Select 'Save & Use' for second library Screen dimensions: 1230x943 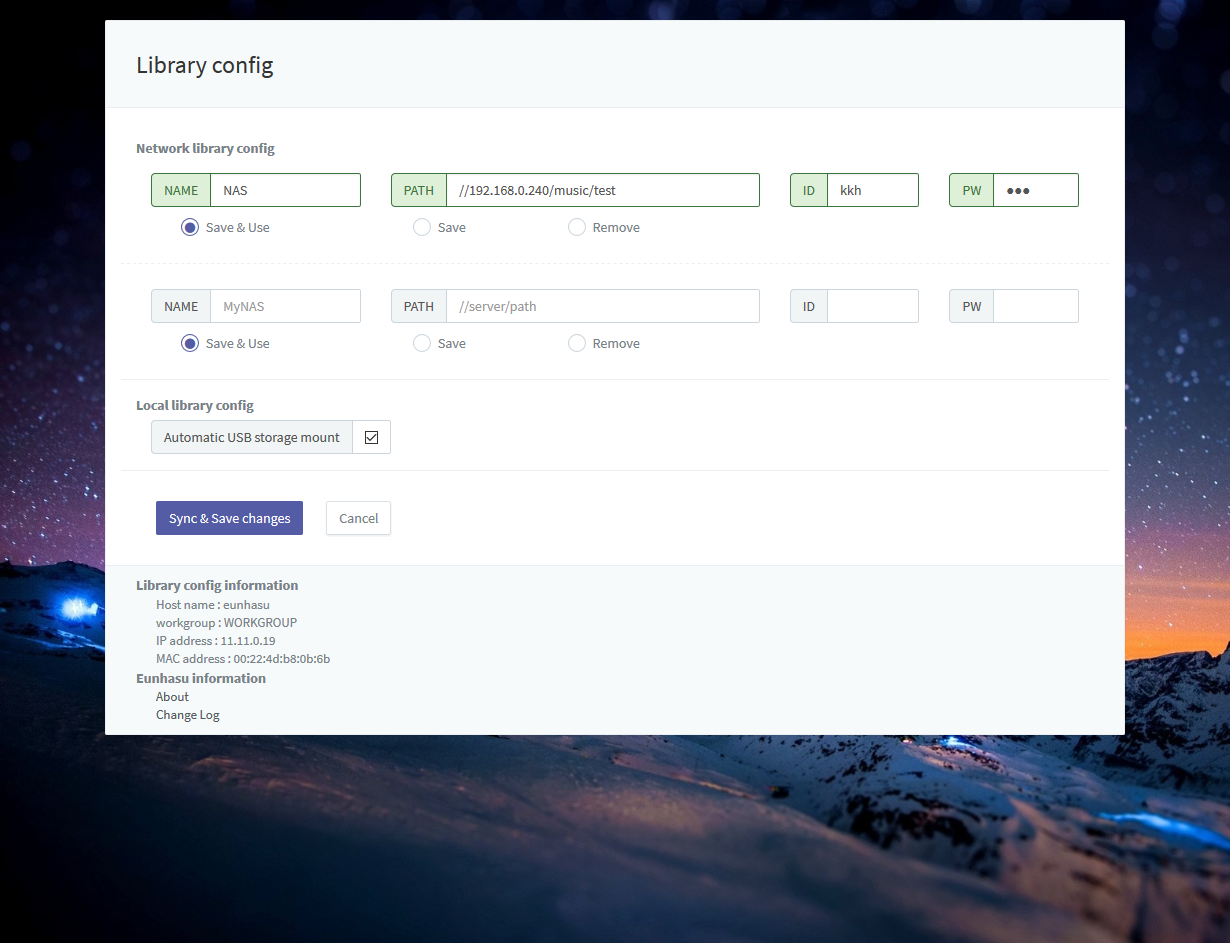pos(190,343)
